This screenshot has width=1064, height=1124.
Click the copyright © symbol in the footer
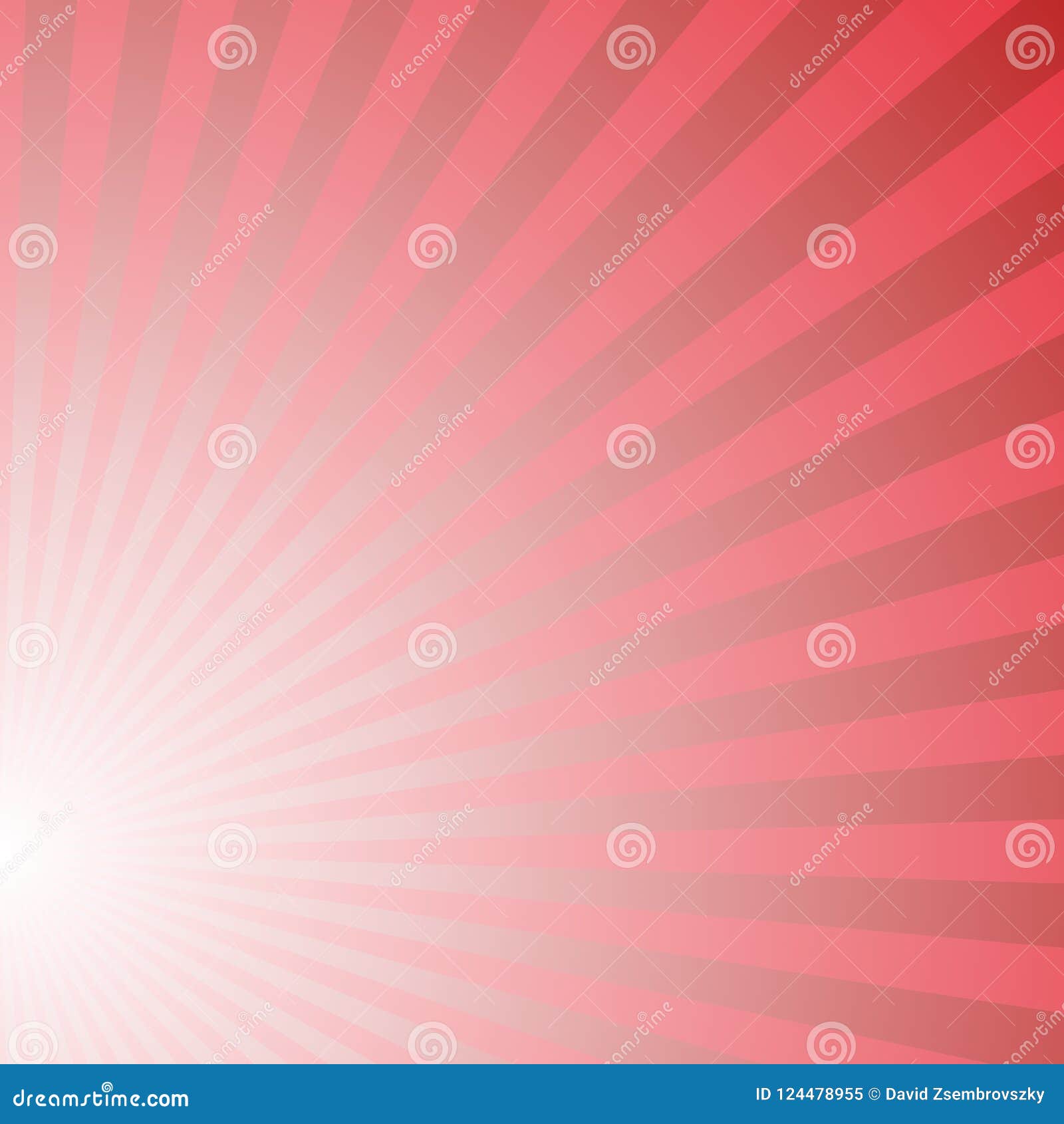tap(873, 1093)
